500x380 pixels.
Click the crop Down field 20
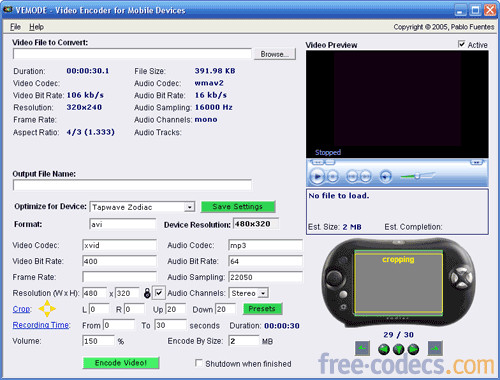pos(225,309)
